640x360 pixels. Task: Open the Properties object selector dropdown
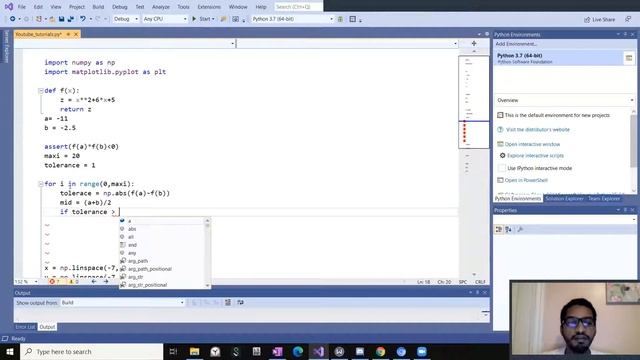click(x=564, y=220)
